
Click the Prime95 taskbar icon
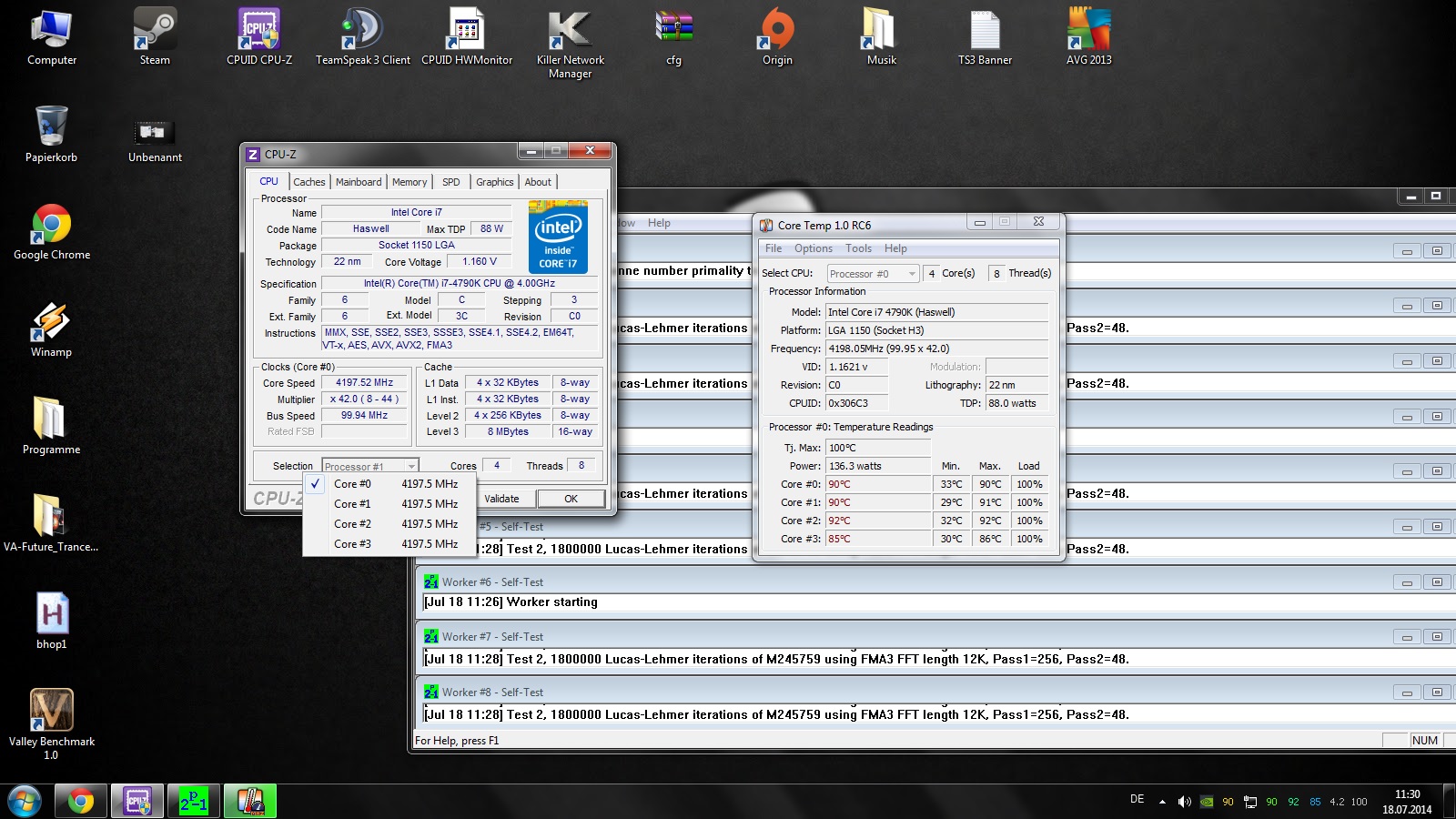coord(193,802)
